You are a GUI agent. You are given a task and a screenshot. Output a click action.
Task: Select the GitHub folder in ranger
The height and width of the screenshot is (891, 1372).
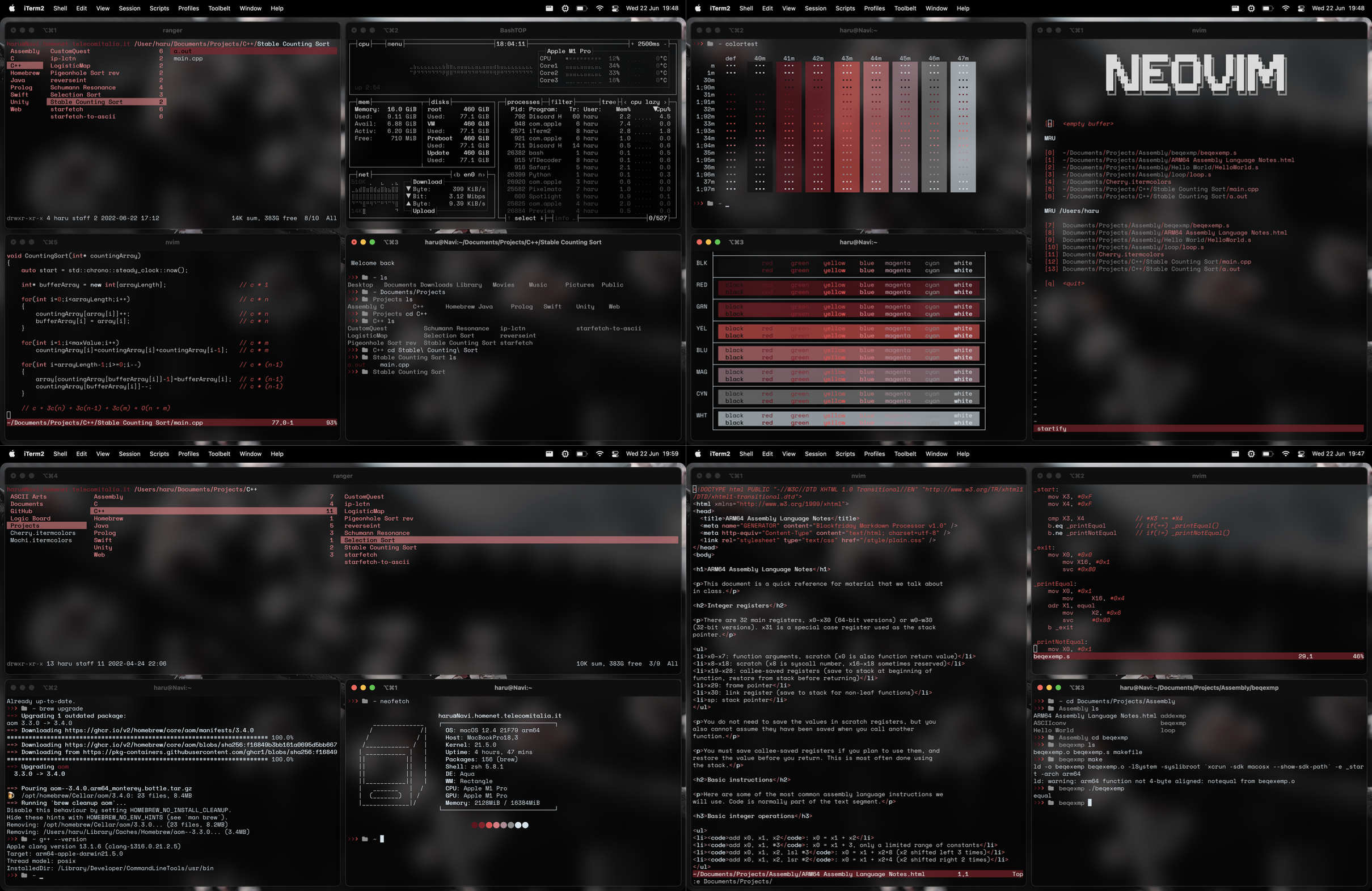tap(22, 511)
